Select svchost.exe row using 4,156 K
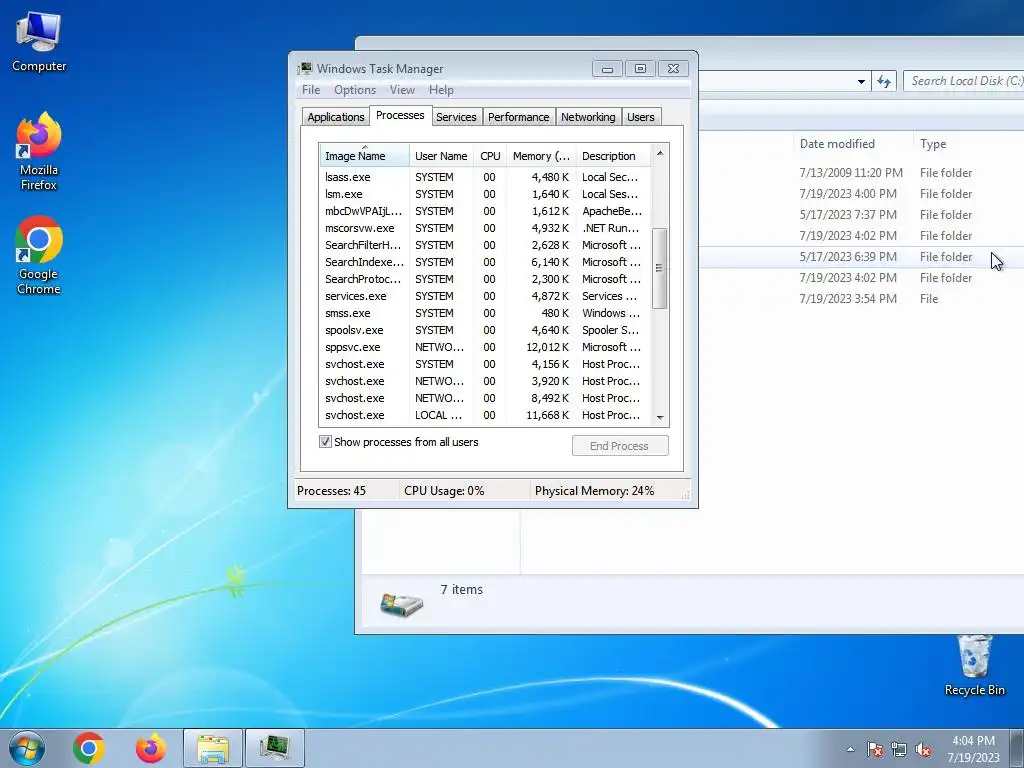 (485, 364)
